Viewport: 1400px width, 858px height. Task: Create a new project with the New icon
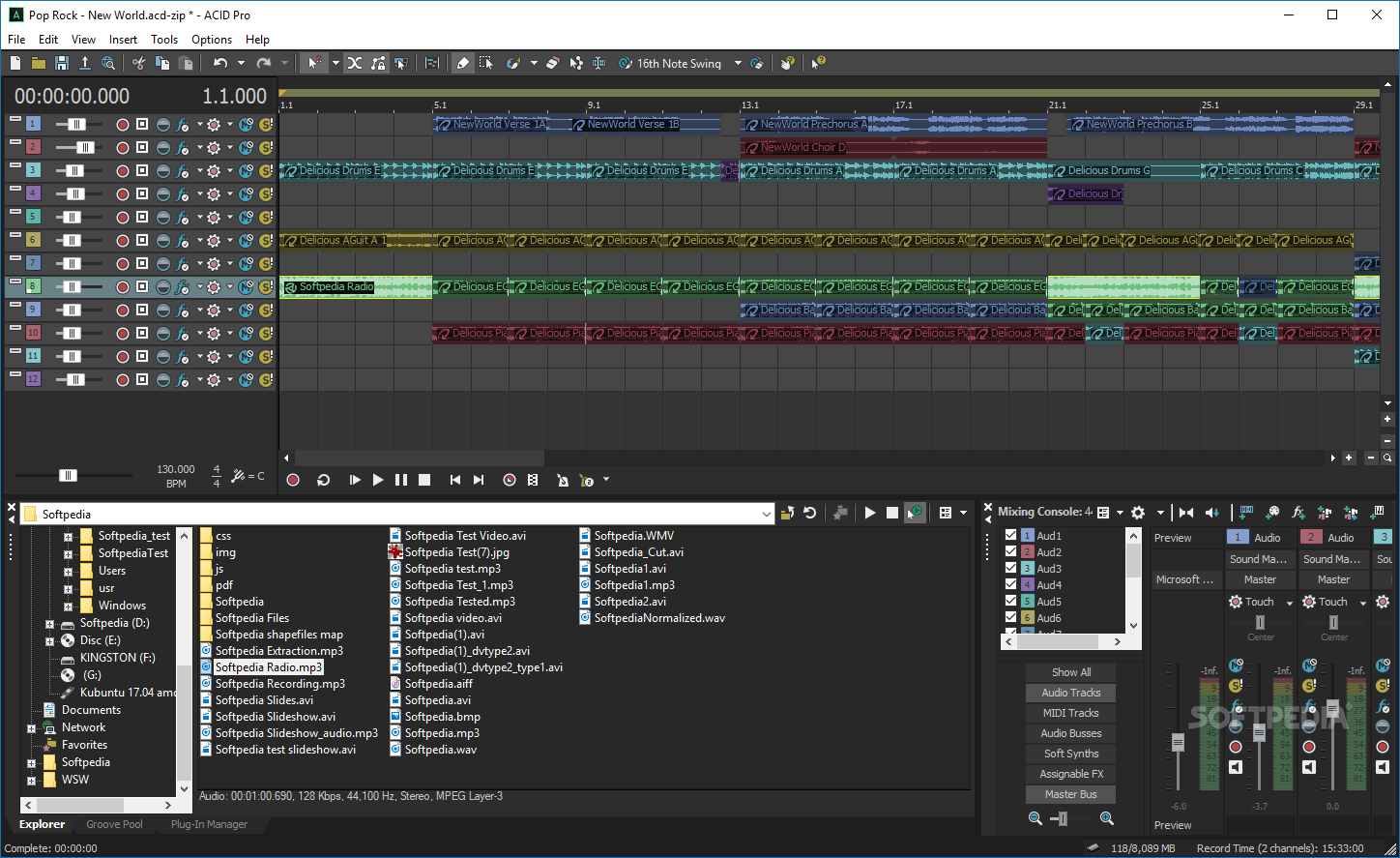pyautogui.click(x=15, y=63)
